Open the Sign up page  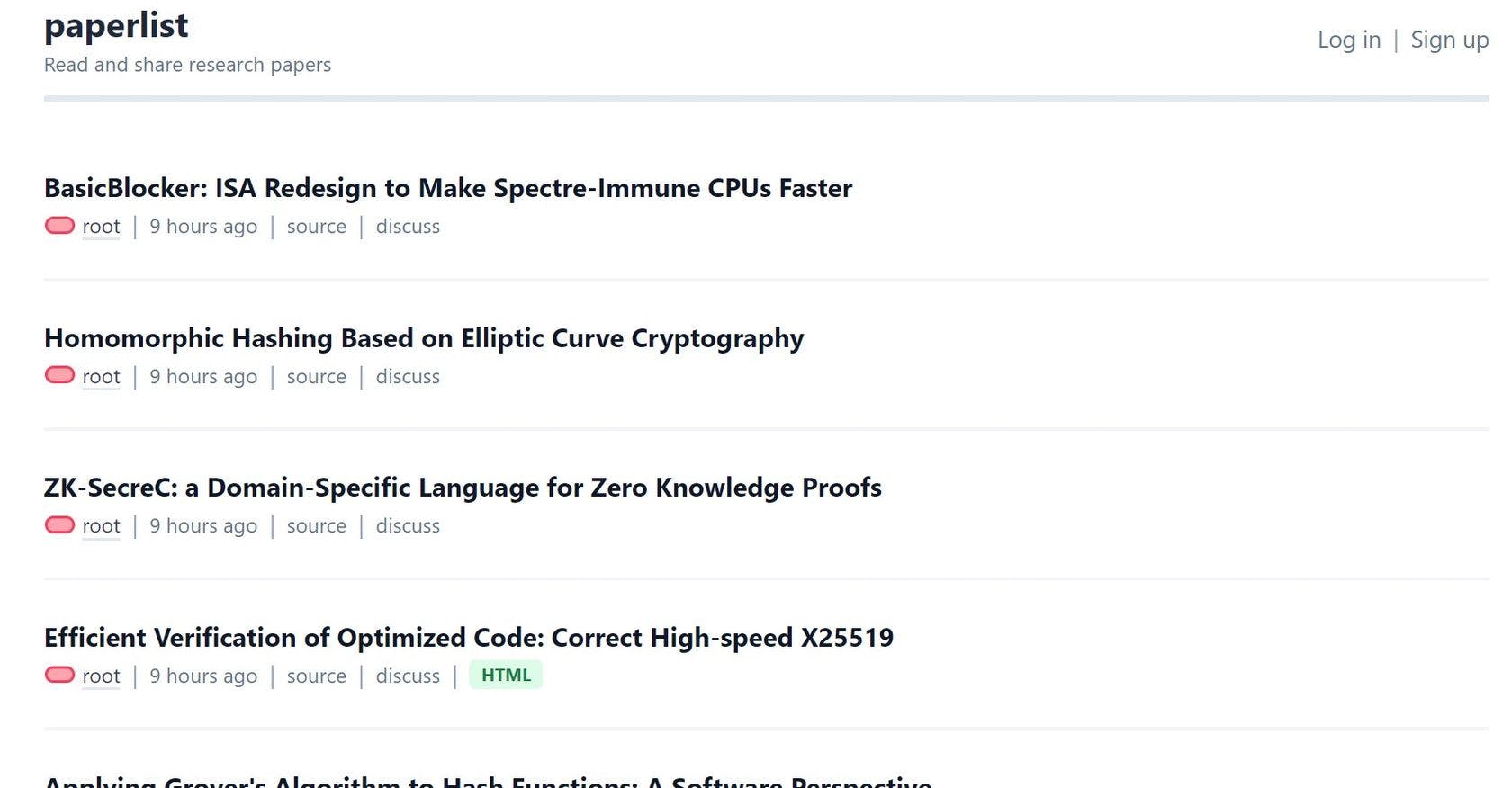tap(1449, 40)
